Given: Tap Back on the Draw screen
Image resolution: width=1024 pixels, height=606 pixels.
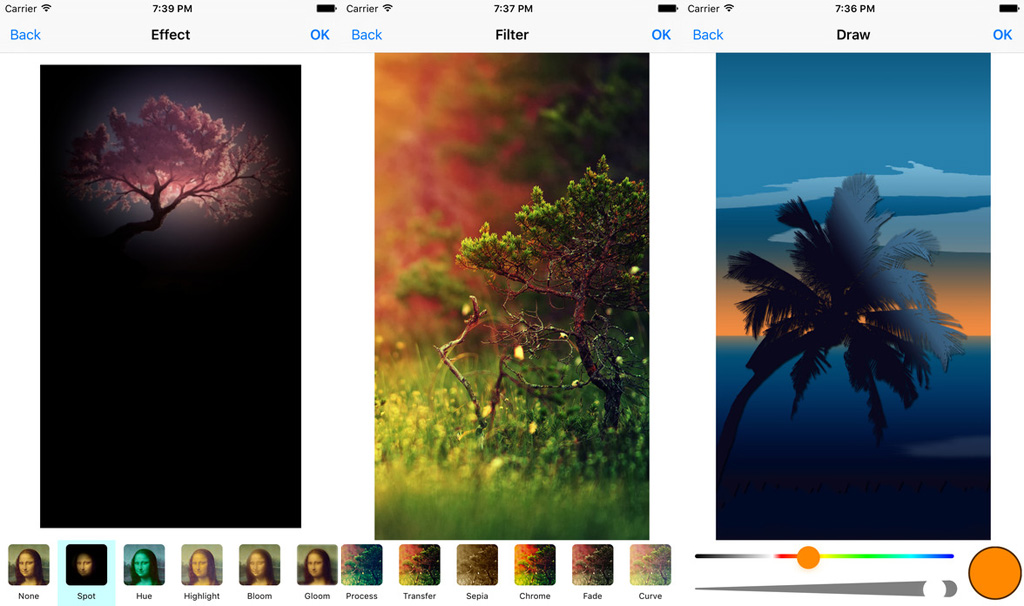Looking at the screenshot, I should tap(708, 35).
